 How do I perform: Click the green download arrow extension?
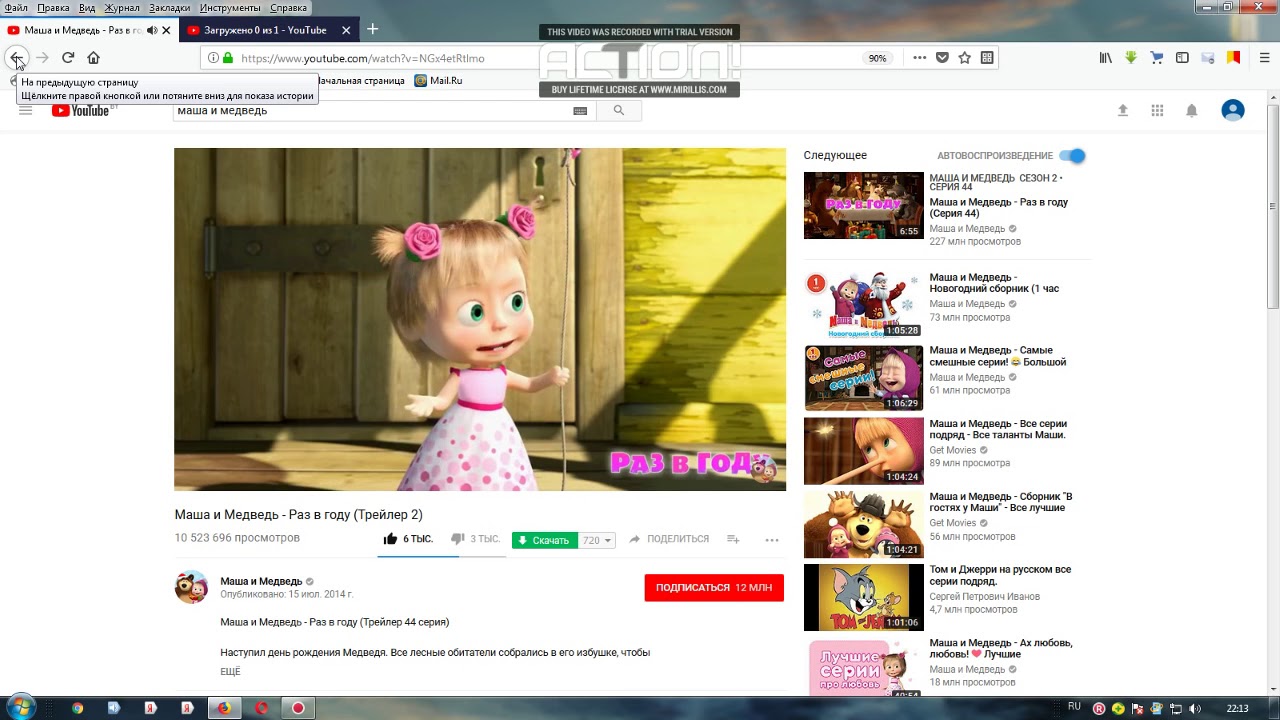[1131, 58]
